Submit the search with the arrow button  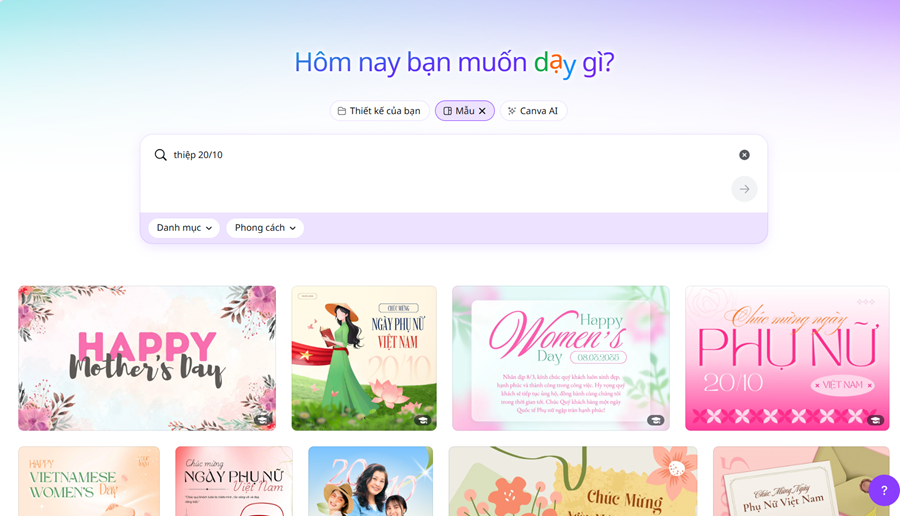click(x=744, y=189)
